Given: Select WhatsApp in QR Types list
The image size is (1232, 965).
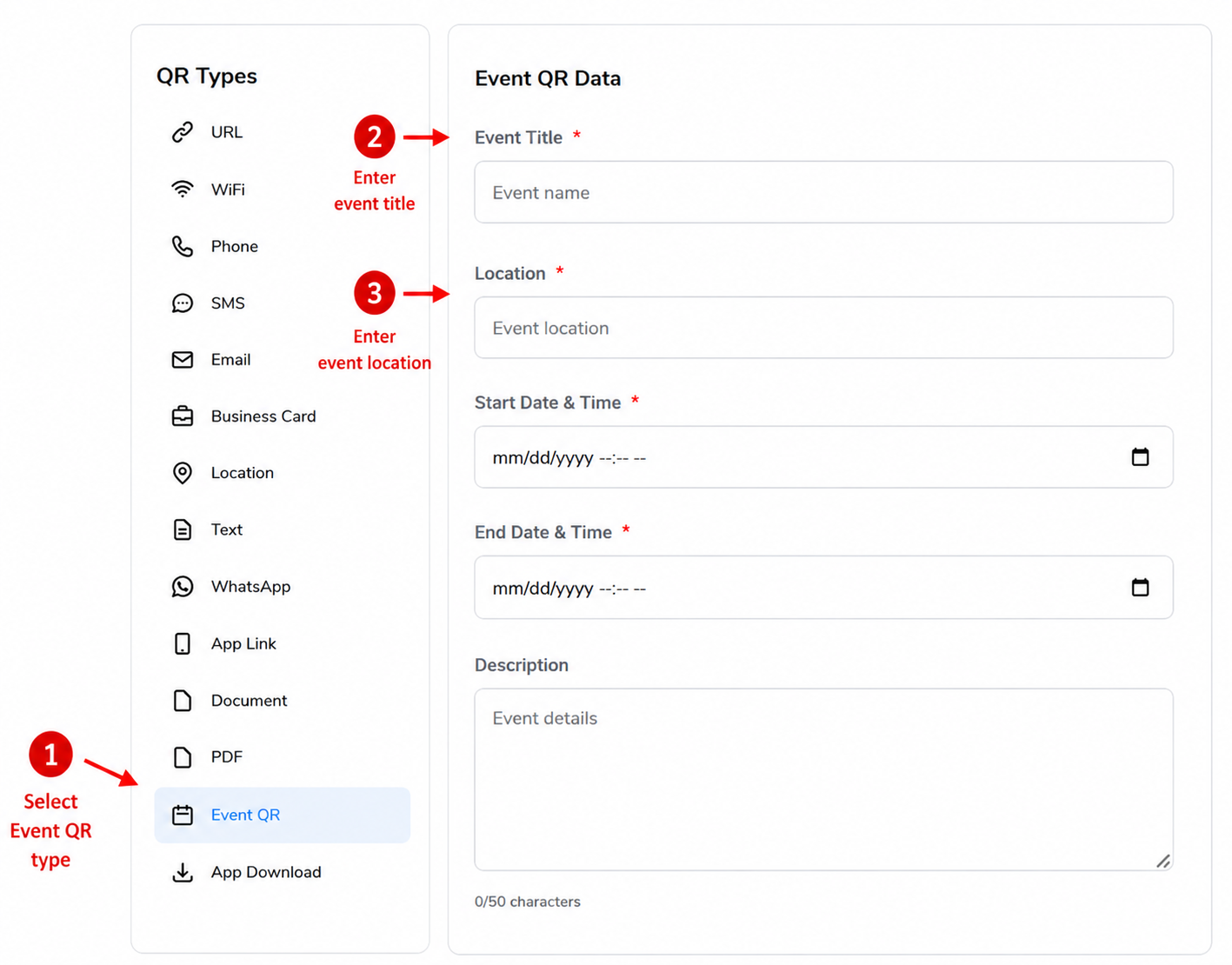Looking at the screenshot, I should [x=251, y=587].
